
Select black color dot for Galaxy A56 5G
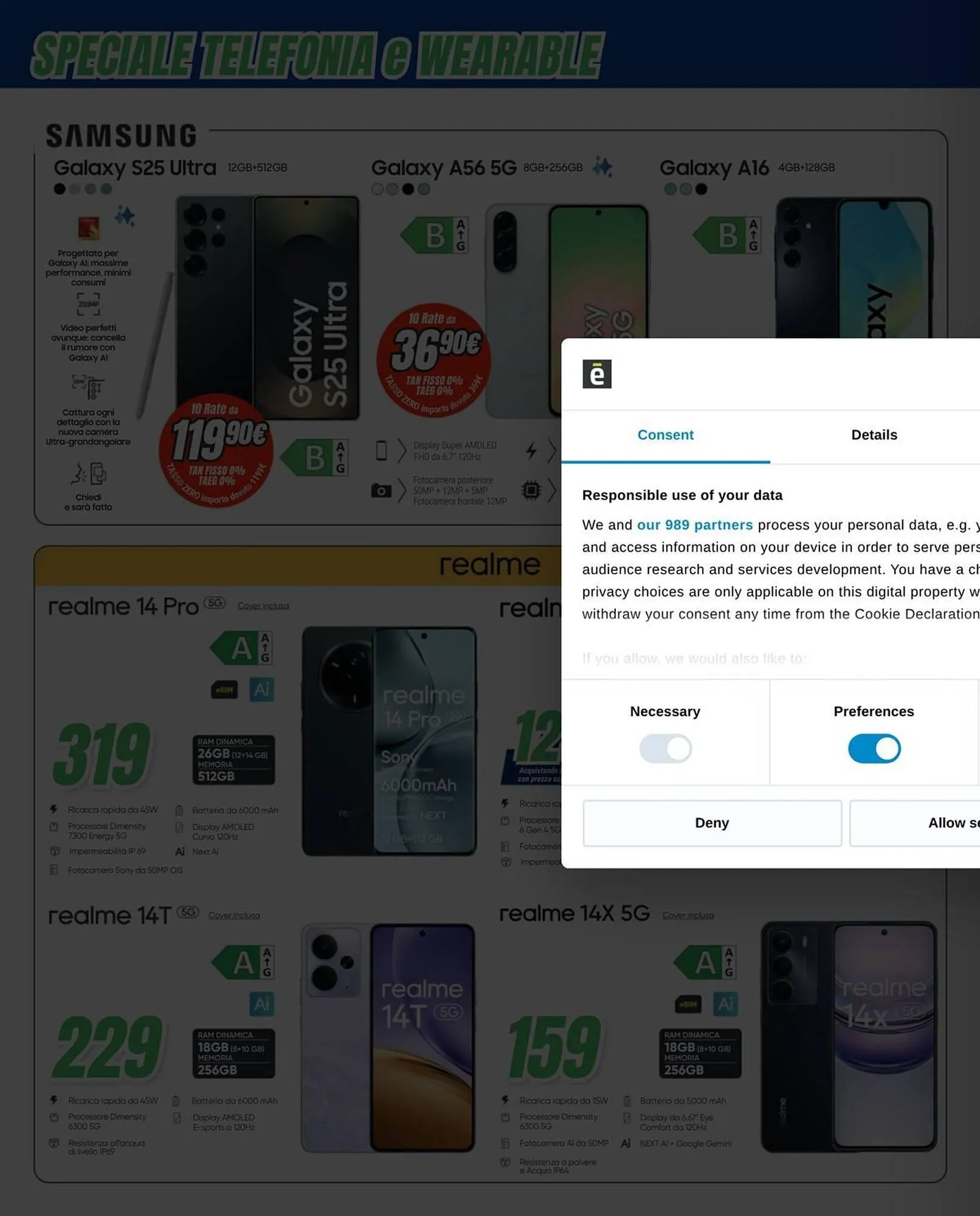click(x=408, y=189)
